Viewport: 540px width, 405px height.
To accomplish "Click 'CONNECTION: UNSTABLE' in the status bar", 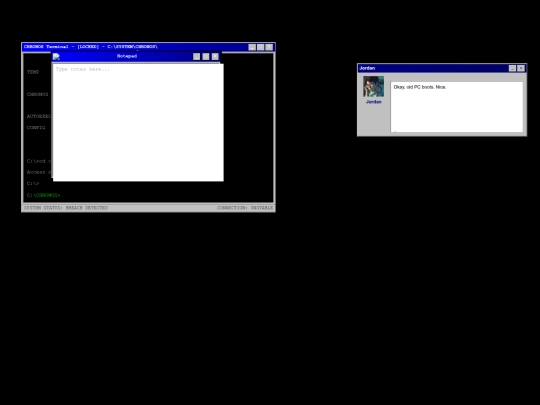I will pyautogui.click(x=245, y=208).
